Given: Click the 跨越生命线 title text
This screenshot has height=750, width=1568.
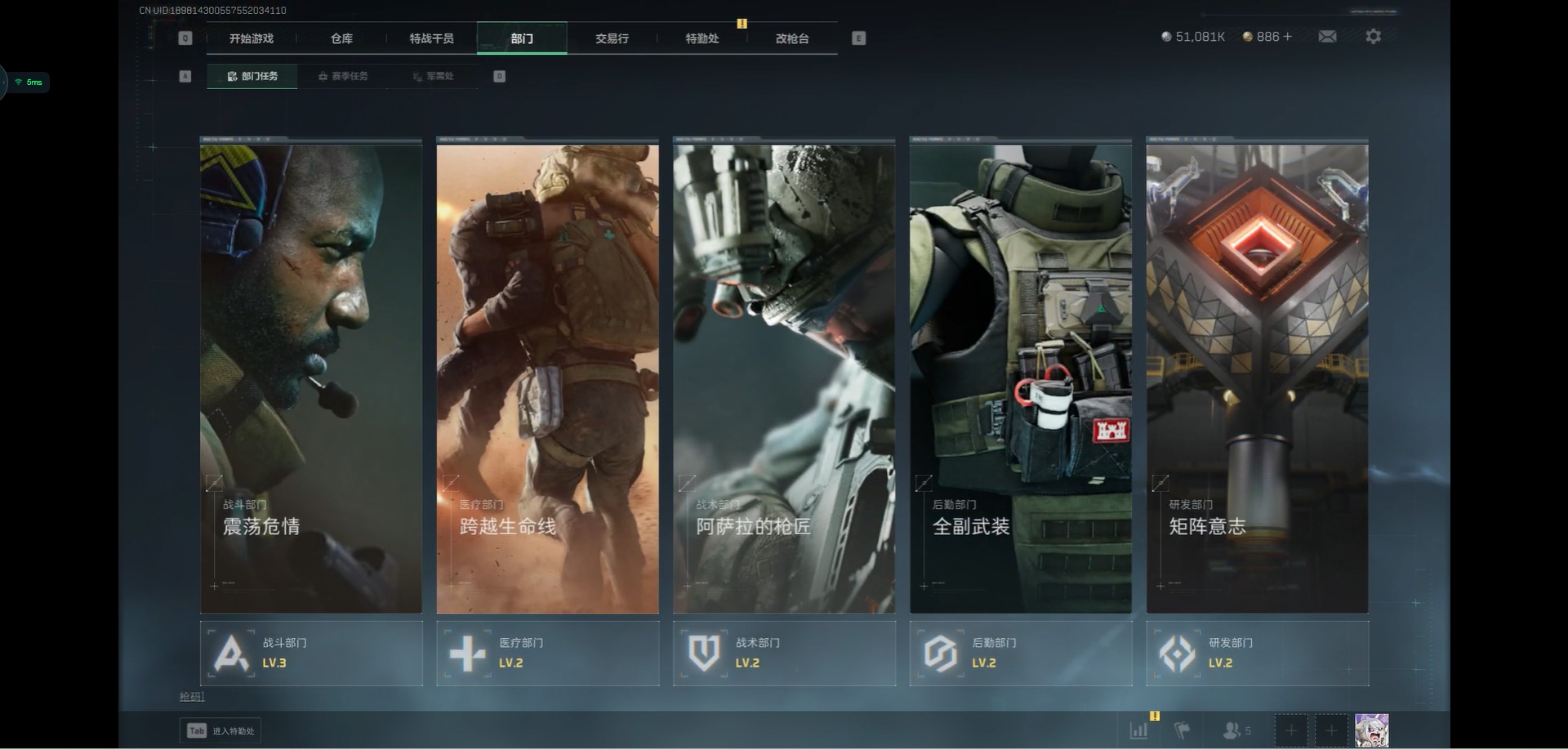Looking at the screenshot, I should (508, 527).
